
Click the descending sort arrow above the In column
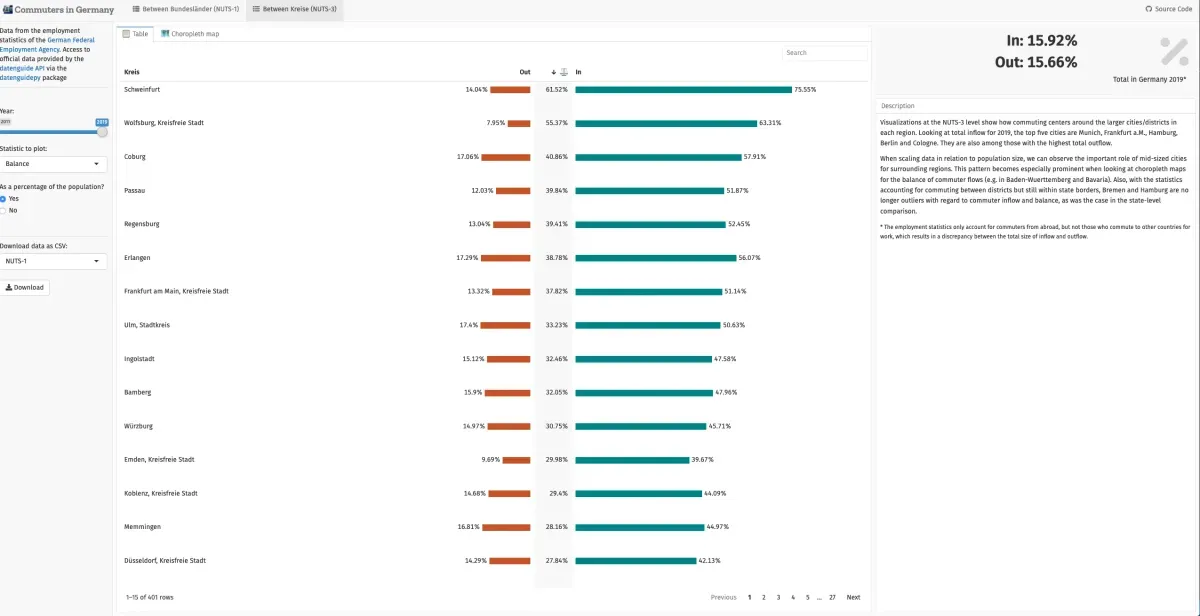pyautogui.click(x=553, y=72)
